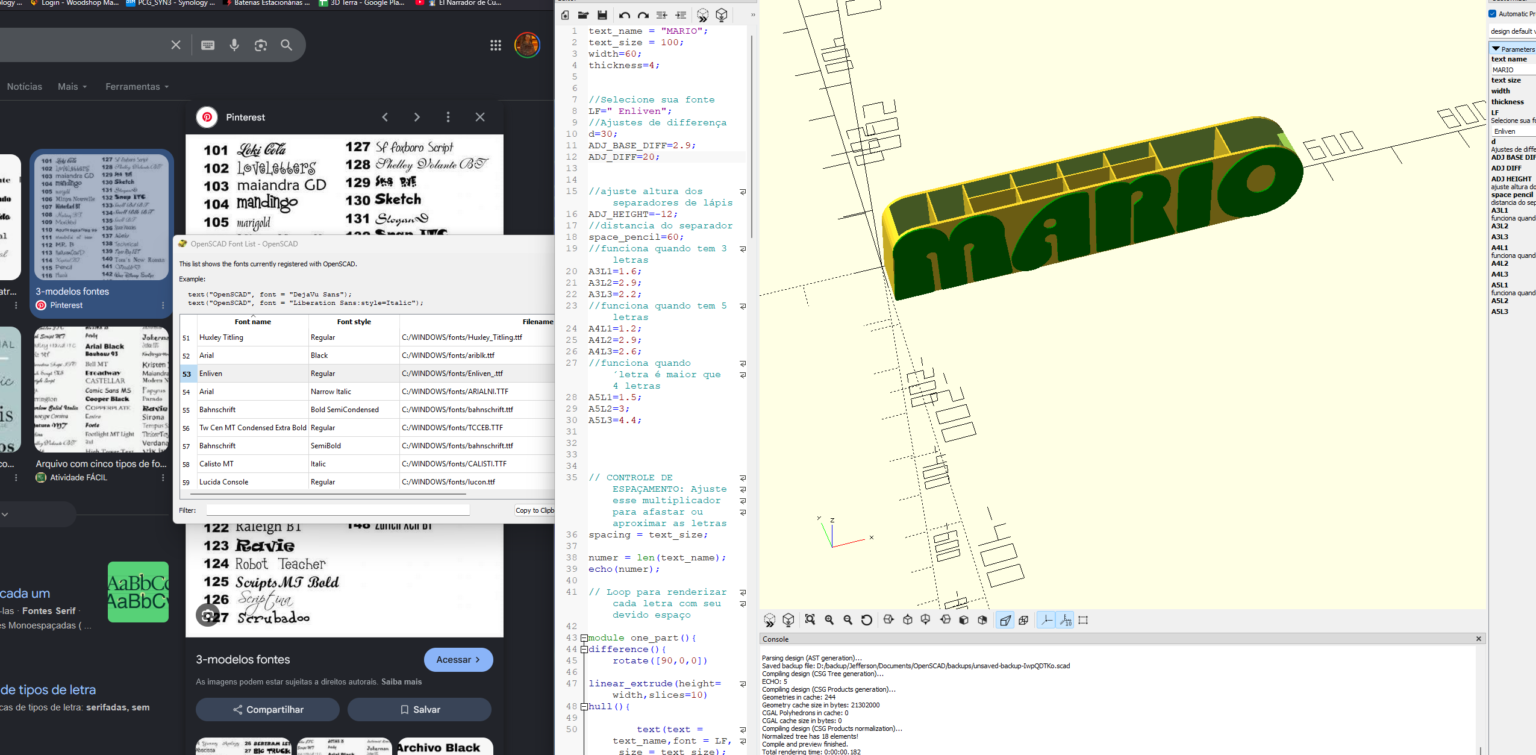Open the Notícias search tab
This screenshot has width=1536, height=755.
[x=25, y=87]
